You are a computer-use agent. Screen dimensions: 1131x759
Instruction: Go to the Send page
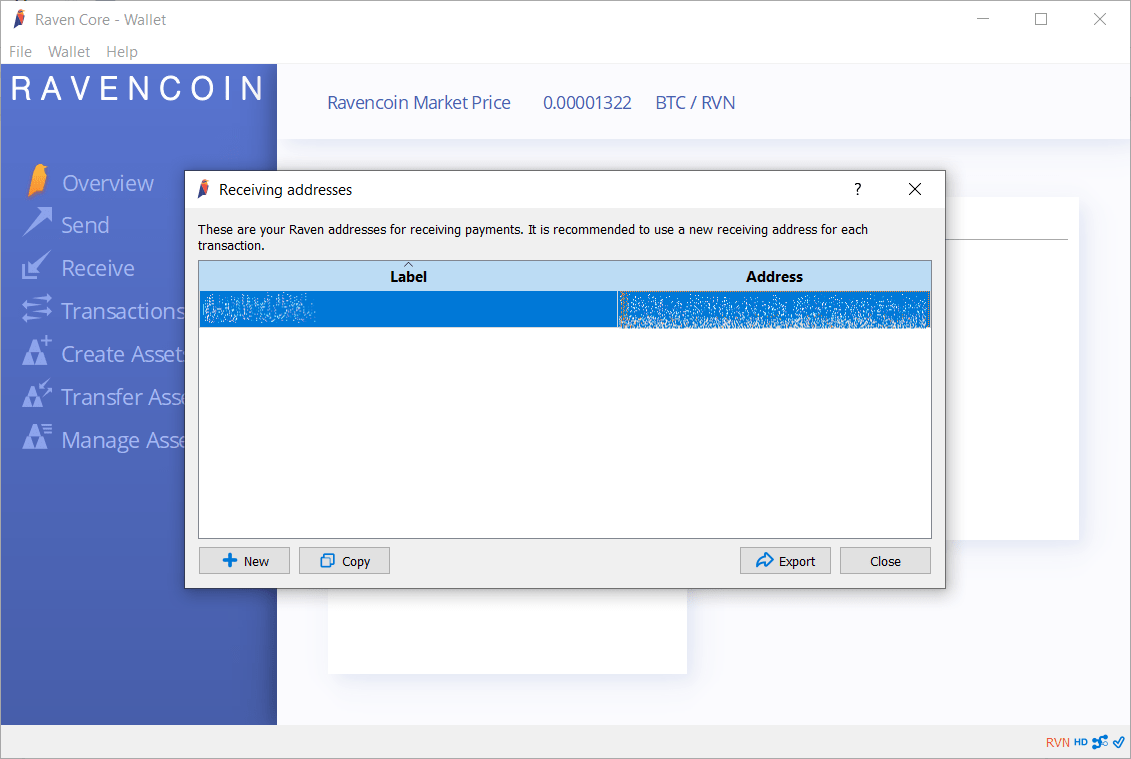pyautogui.click(x=85, y=225)
